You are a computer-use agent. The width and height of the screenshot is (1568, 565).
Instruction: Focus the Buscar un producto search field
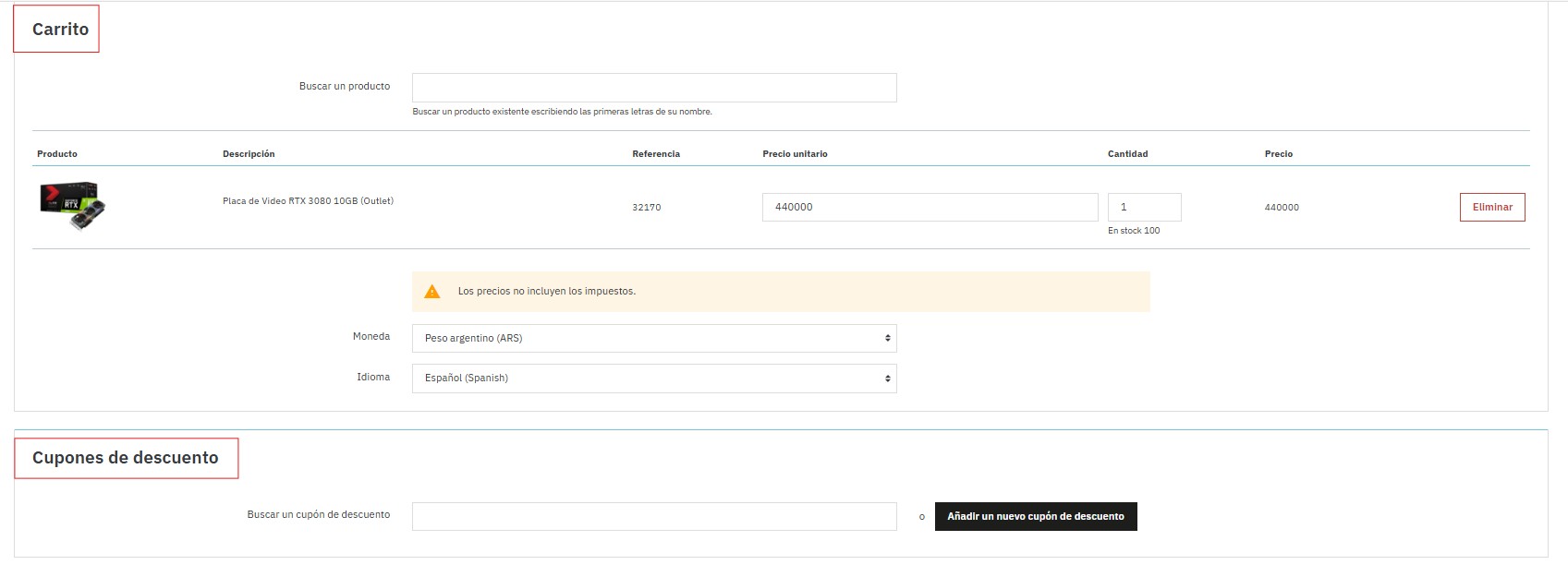tap(653, 88)
